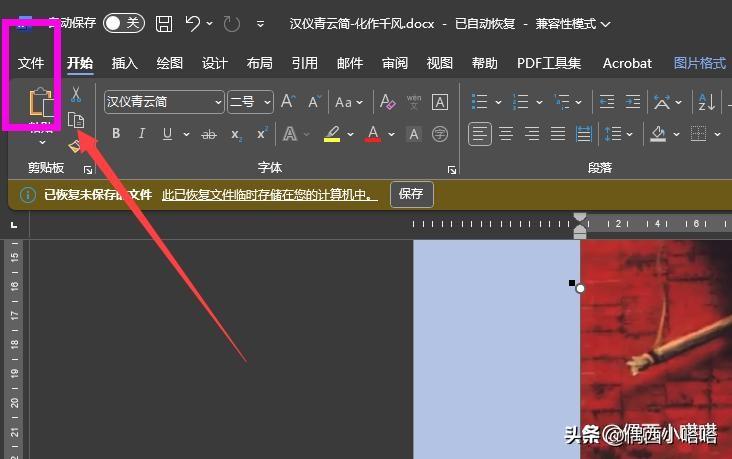Click the info icon in recovery bar
The image size is (732, 459).
(28, 195)
